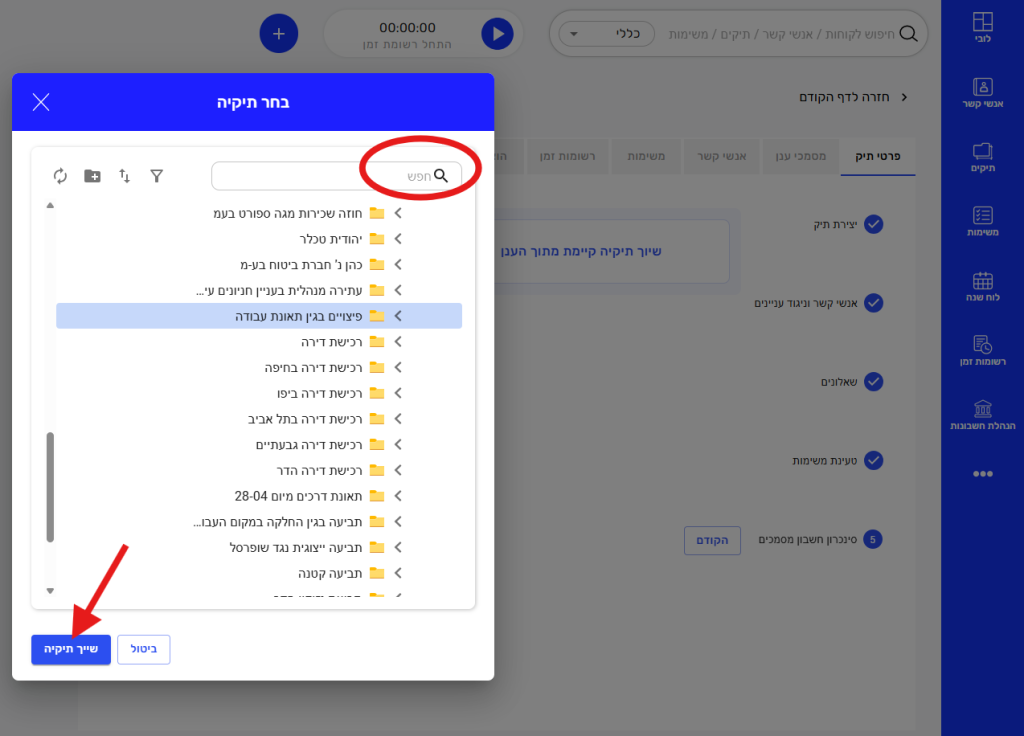The height and width of the screenshot is (736, 1024).
Task: Expand the רכישת דירה בחיפה folder
Action: [x=398, y=368]
